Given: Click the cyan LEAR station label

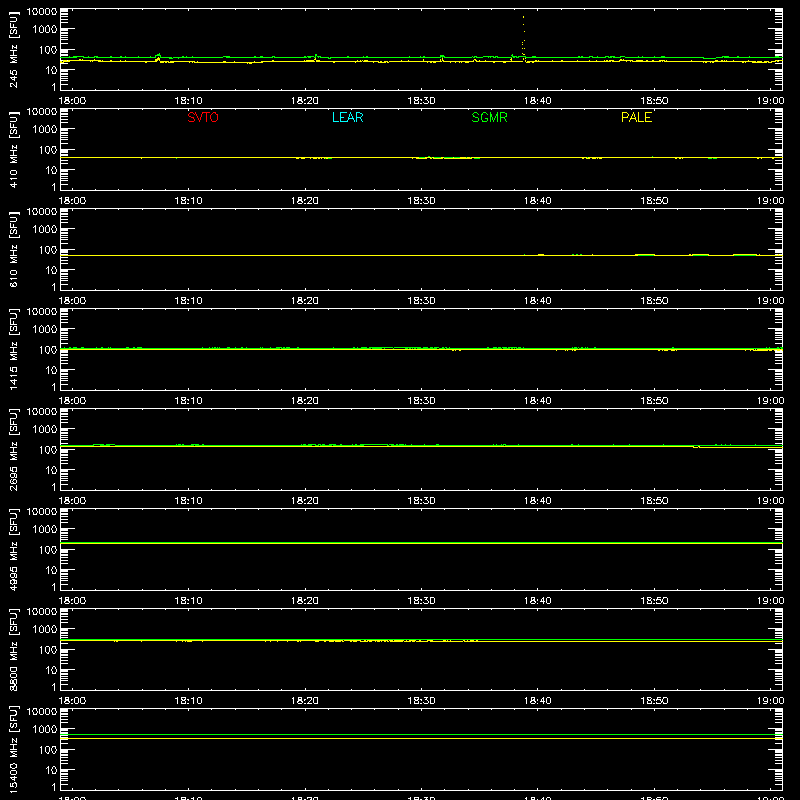Looking at the screenshot, I should click(347, 117).
